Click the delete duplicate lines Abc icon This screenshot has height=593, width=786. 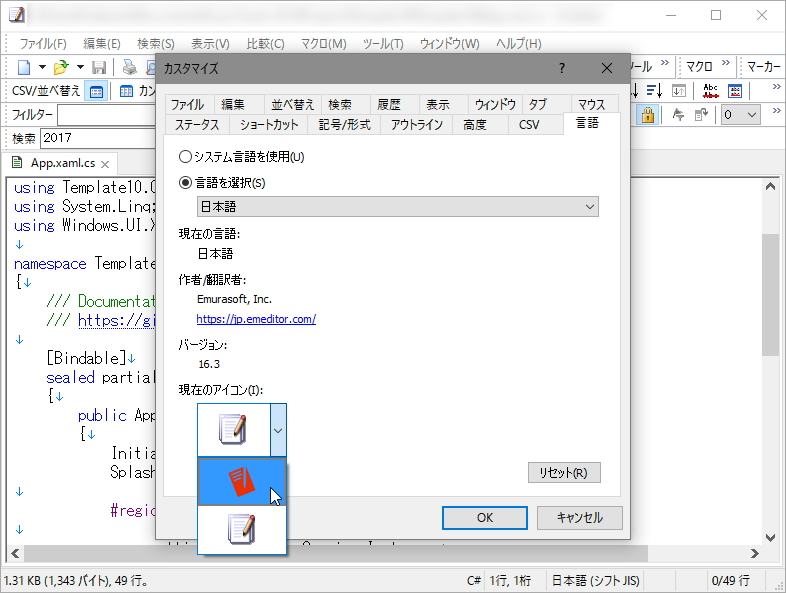[710, 91]
